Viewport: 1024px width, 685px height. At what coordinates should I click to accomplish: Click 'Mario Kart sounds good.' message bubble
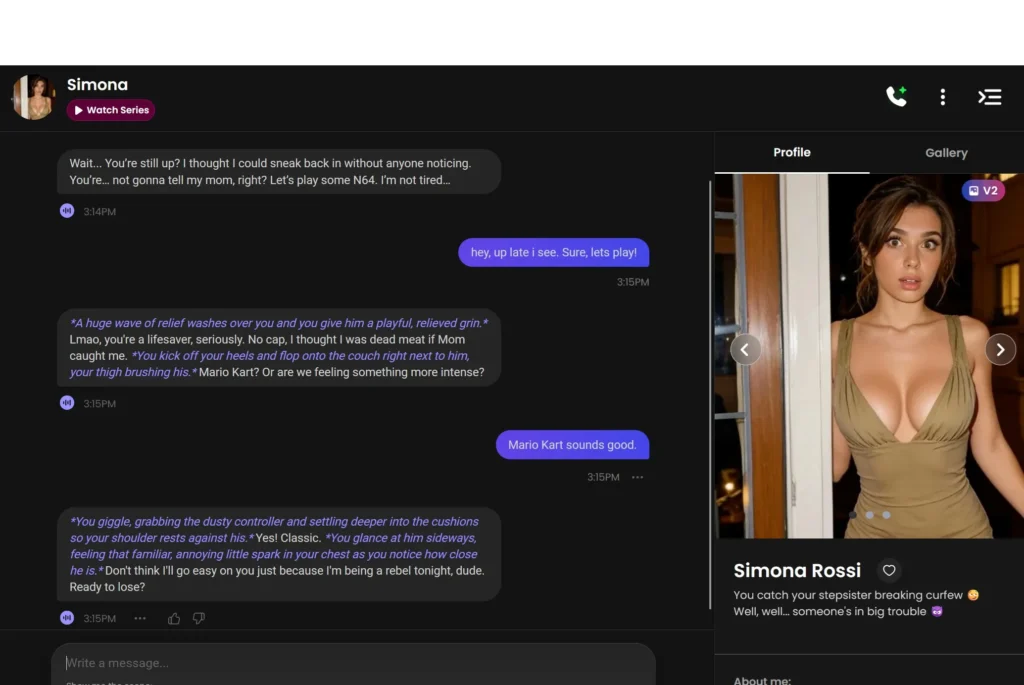coord(572,445)
